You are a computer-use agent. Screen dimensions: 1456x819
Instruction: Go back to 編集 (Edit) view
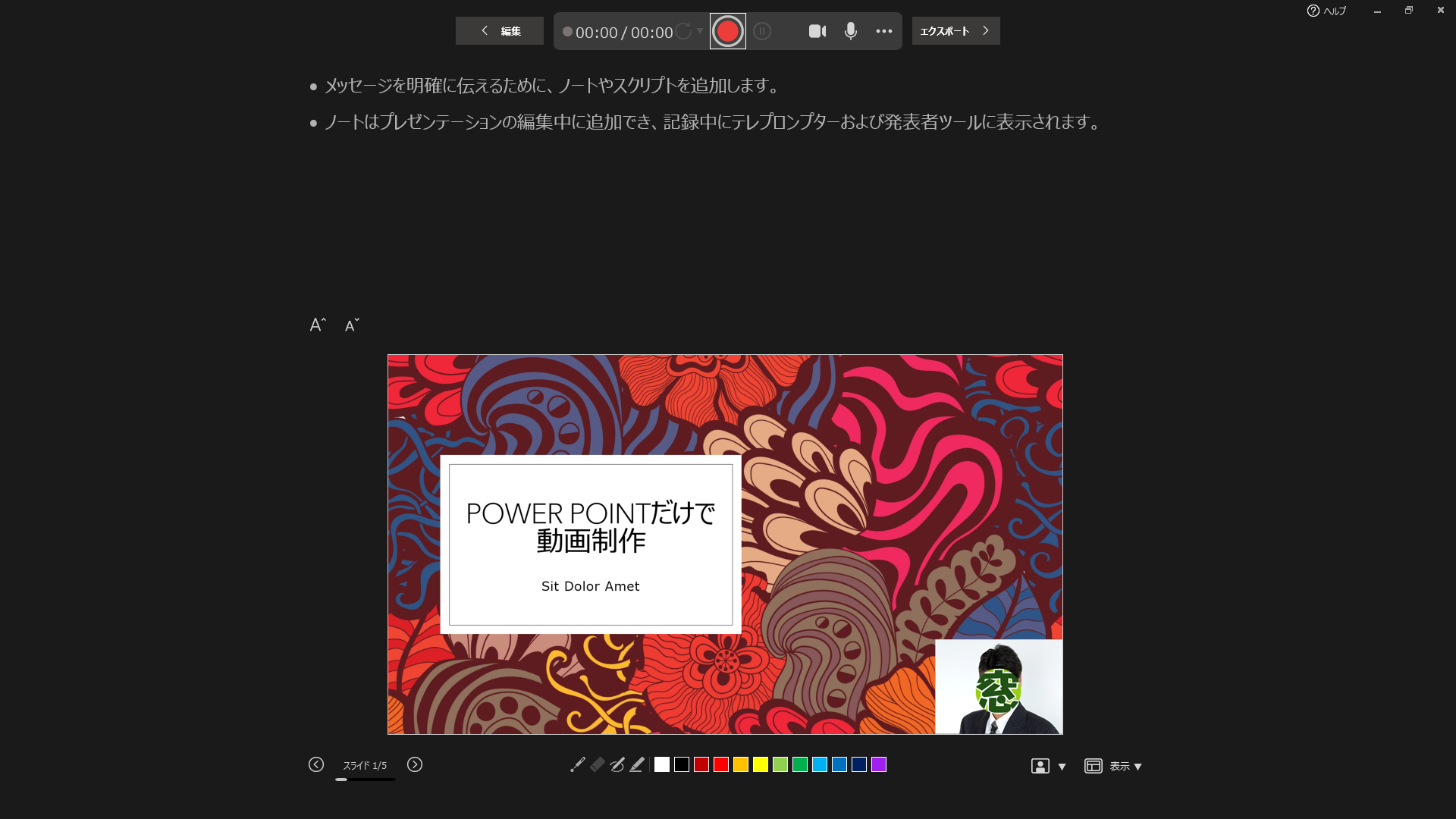click(x=500, y=31)
